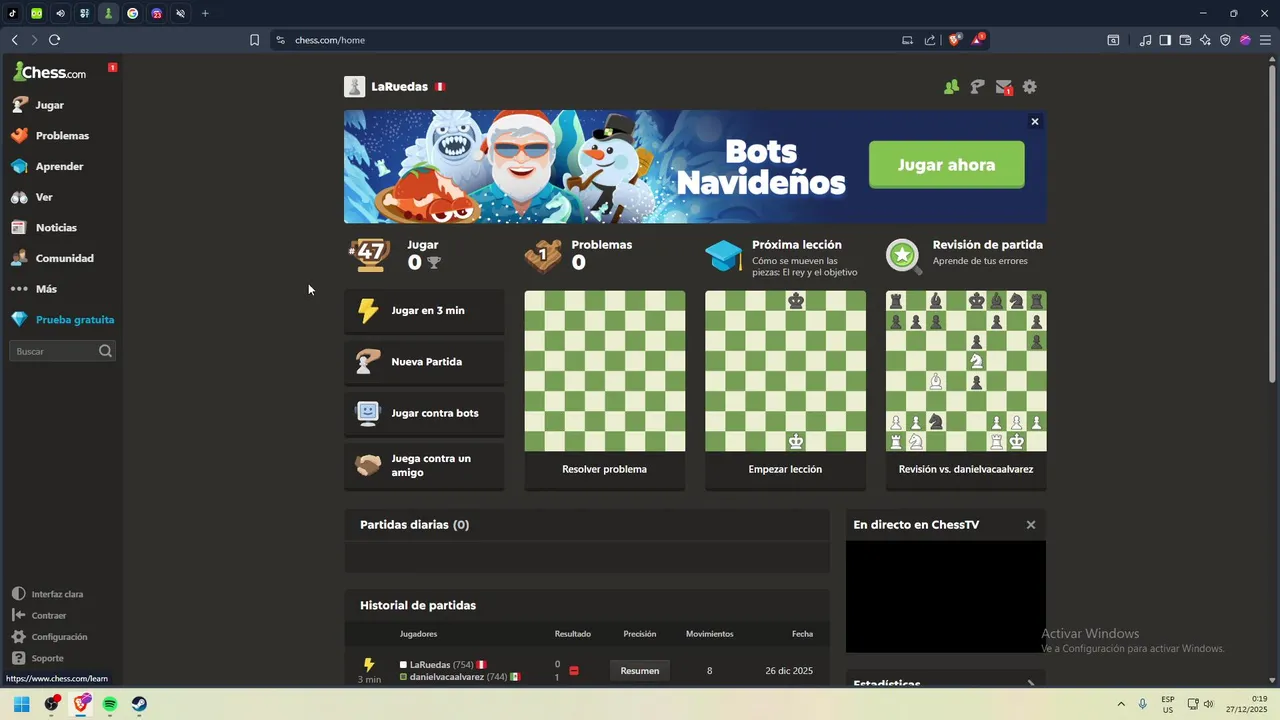Collapse the sidebar with Contraer
The width and height of the screenshot is (1280, 720).
[39, 616]
